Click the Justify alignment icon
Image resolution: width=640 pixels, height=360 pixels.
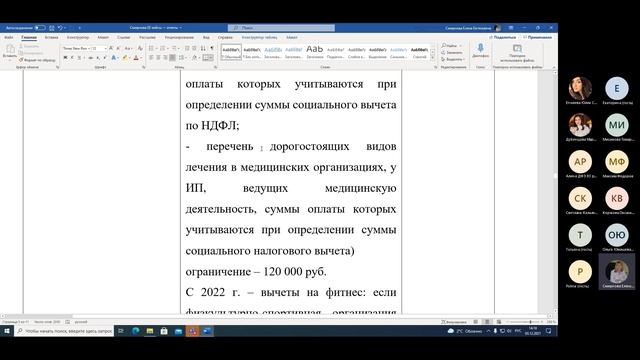(x=172, y=58)
